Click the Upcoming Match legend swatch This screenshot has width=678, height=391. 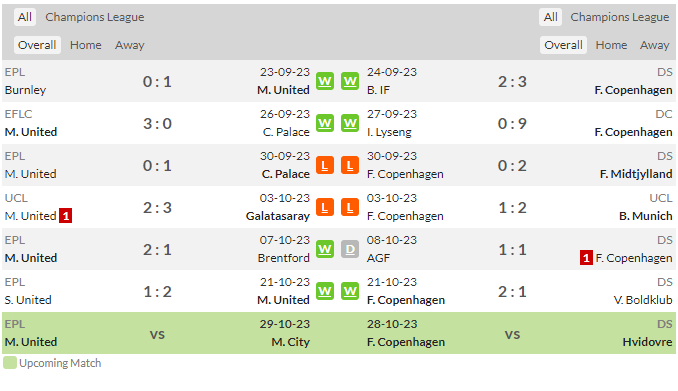pyautogui.click(x=10, y=362)
